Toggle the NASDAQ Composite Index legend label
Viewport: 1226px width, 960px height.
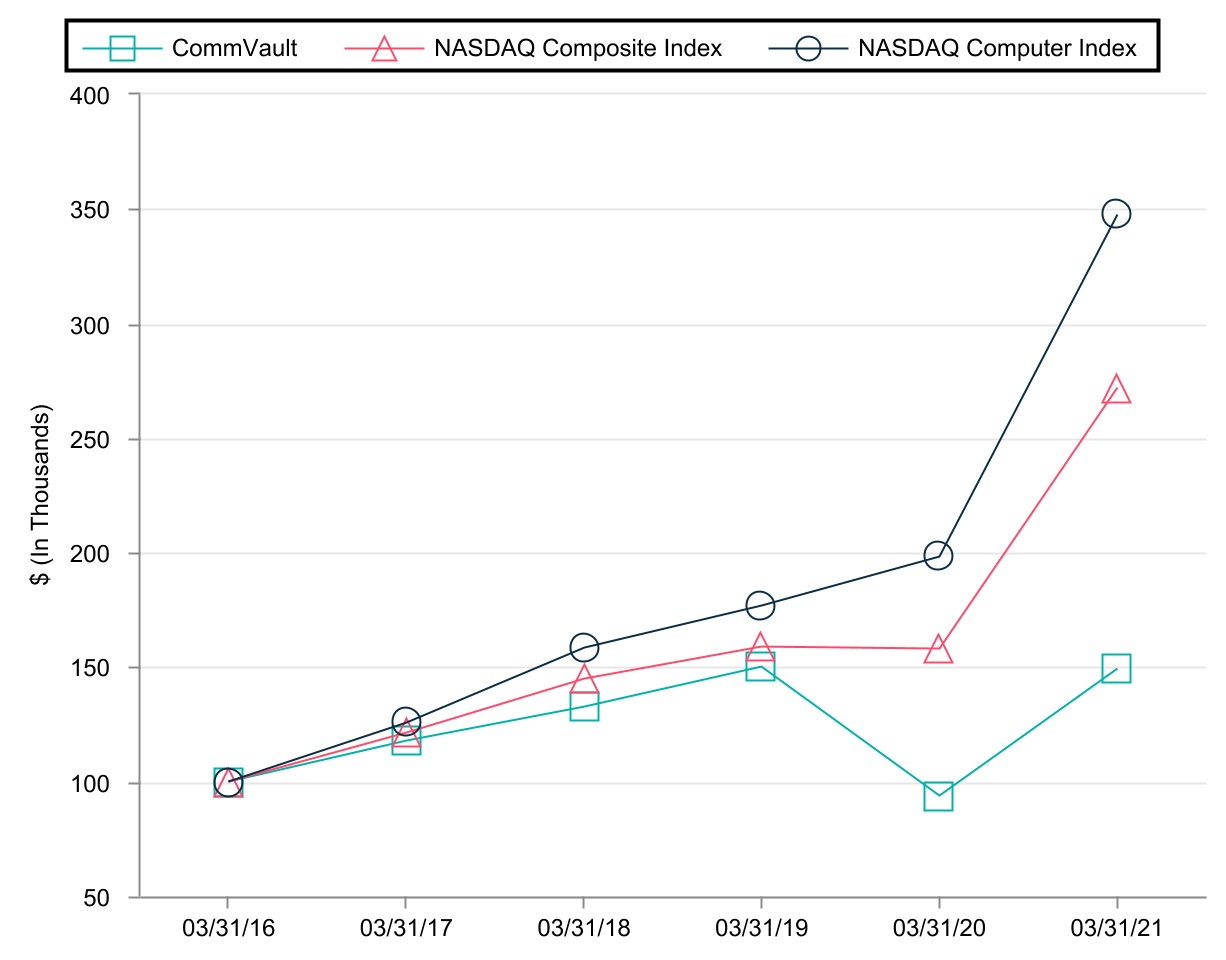(x=578, y=48)
